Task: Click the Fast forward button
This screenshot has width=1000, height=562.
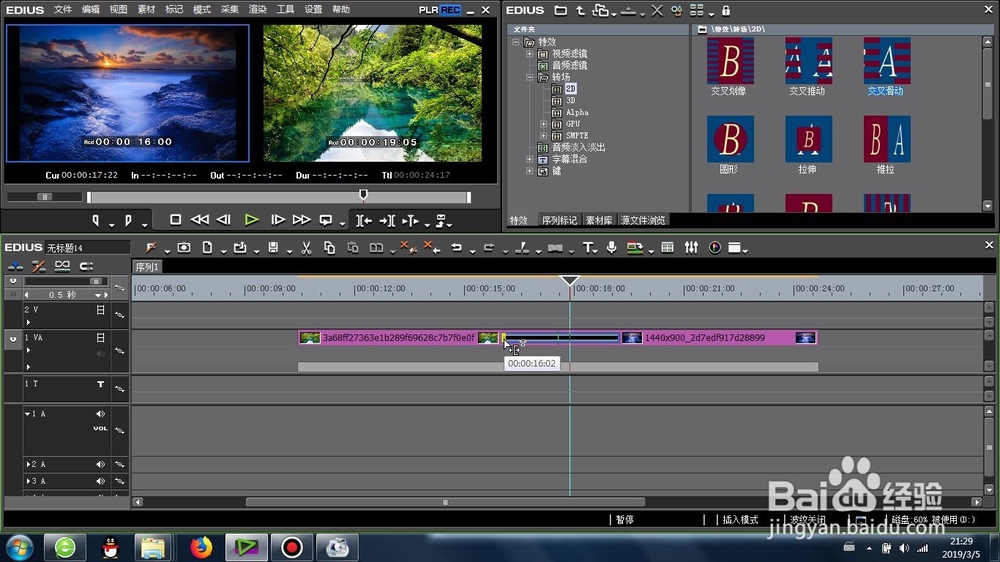Action: (x=301, y=220)
